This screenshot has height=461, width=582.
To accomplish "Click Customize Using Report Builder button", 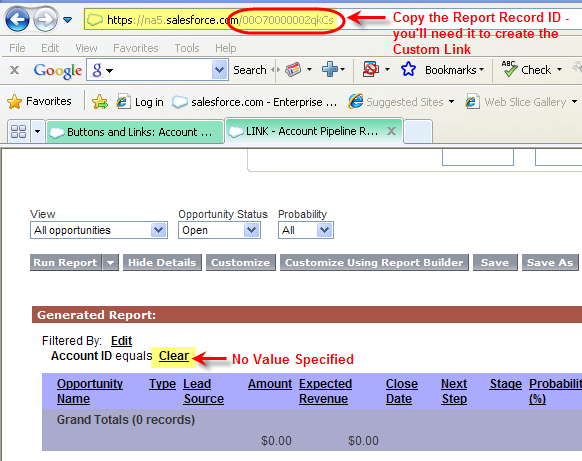I will [x=374, y=262].
